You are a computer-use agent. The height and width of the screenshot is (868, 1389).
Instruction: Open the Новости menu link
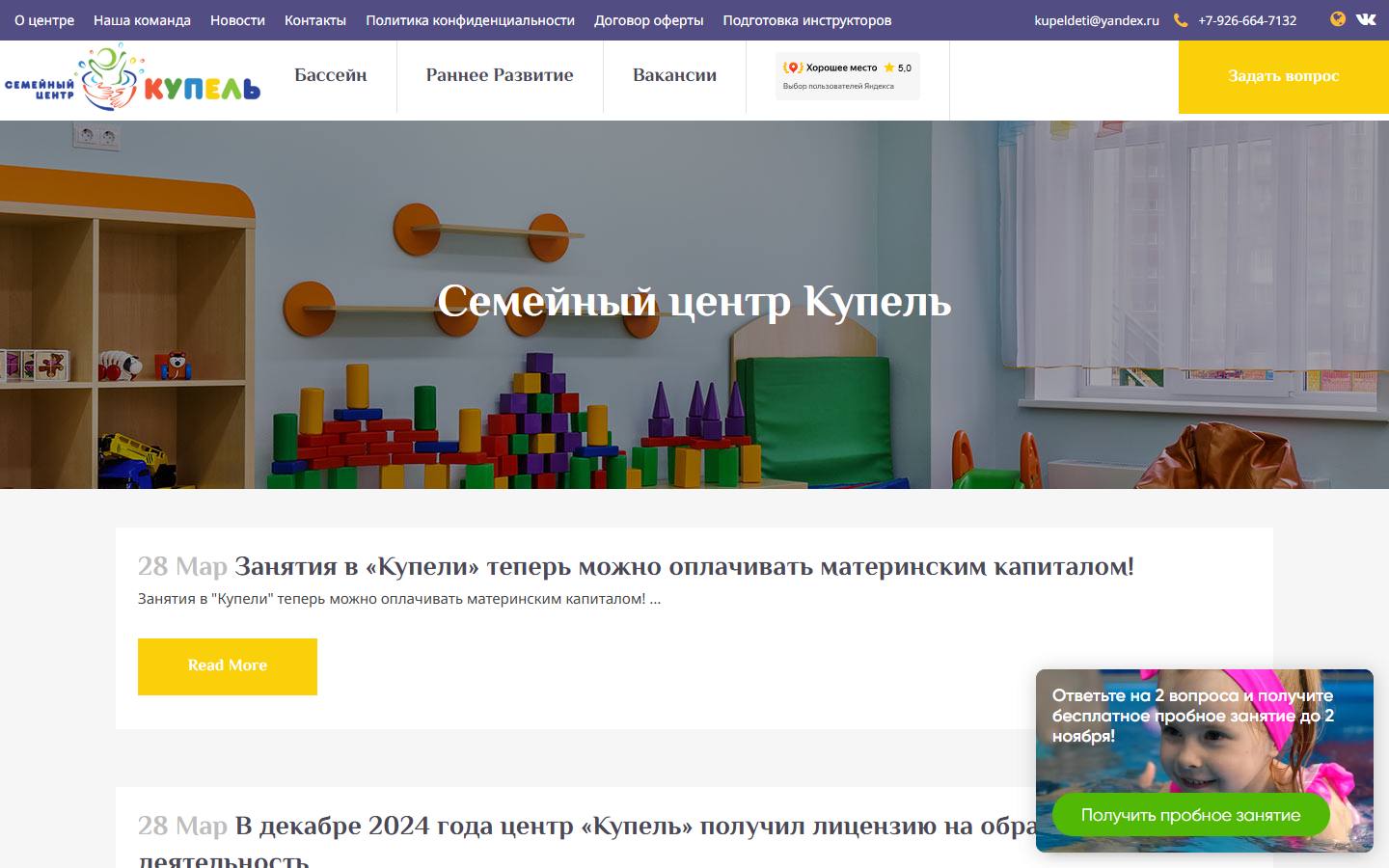click(237, 20)
